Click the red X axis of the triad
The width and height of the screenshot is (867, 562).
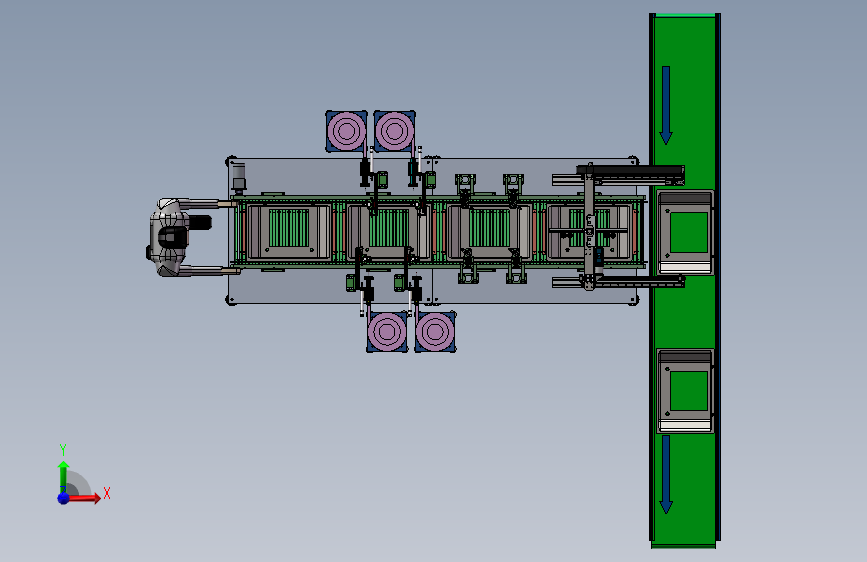click(x=83, y=498)
